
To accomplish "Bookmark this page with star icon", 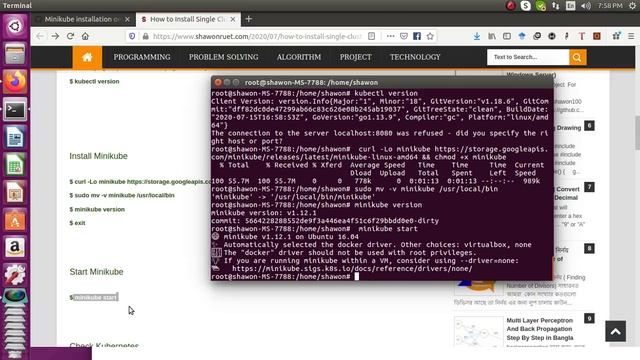I will pyautogui.click(x=430, y=36).
